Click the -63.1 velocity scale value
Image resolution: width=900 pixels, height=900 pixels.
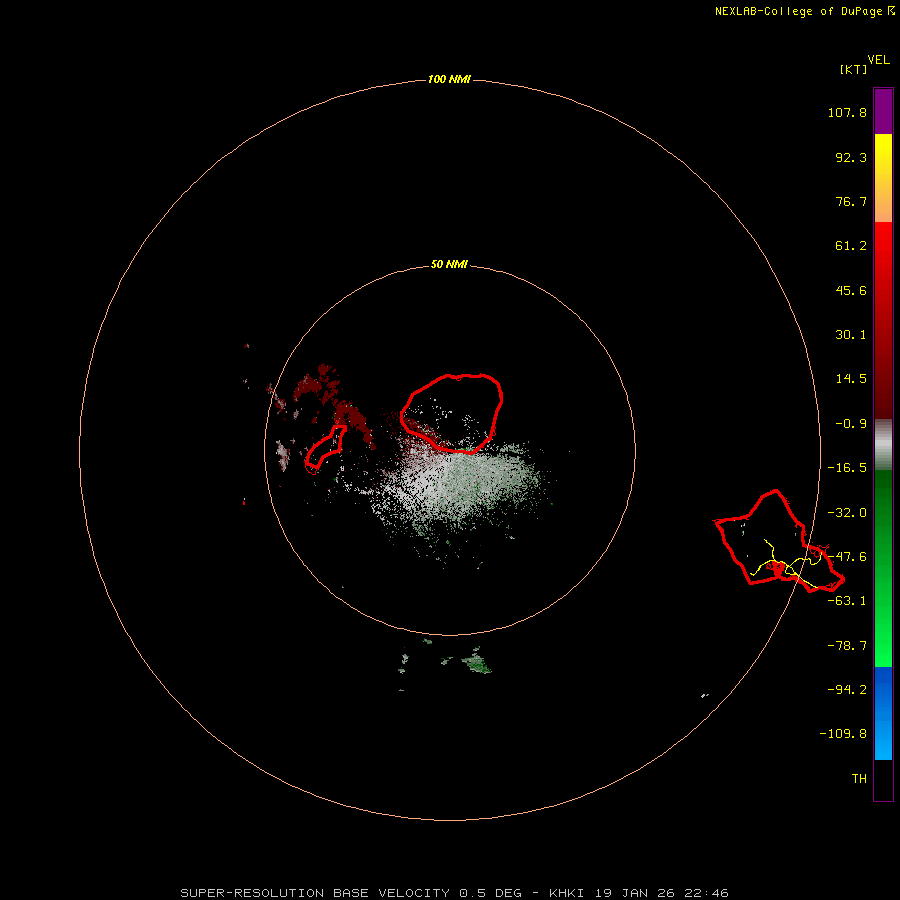coord(847,601)
